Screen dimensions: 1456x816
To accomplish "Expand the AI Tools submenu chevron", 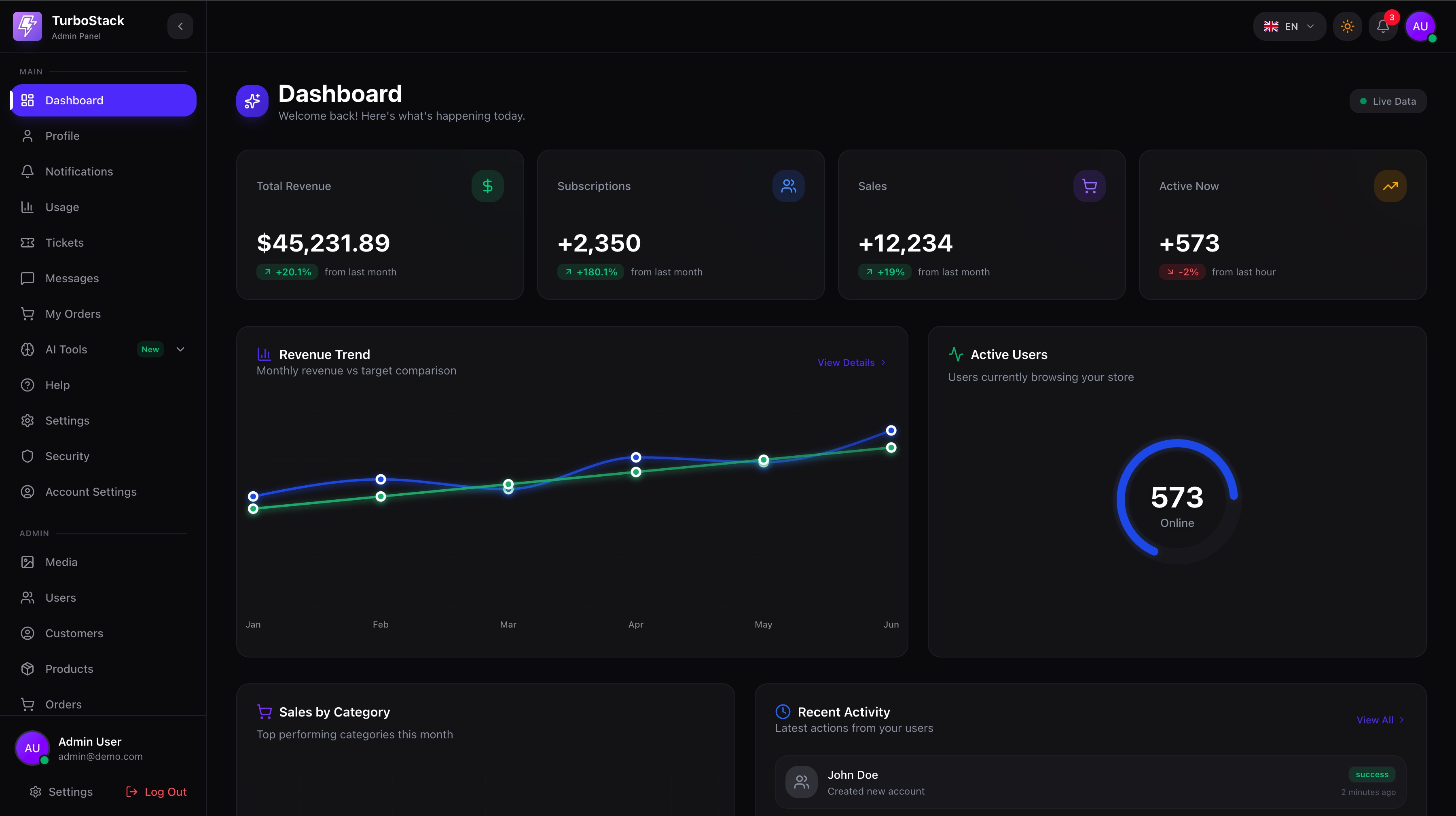I will [x=180, y=349].
